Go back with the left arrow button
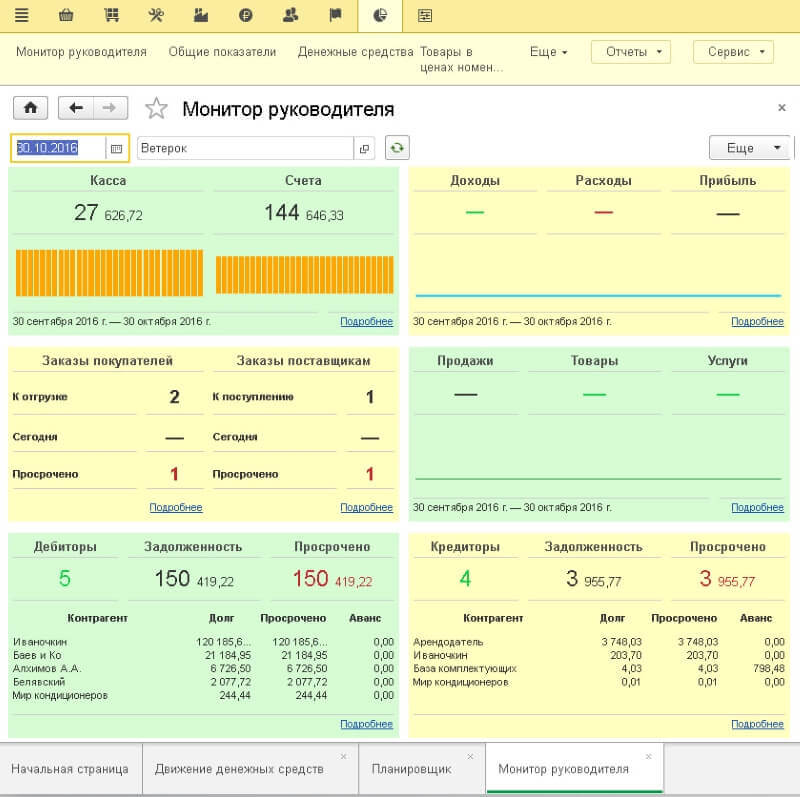This screenshot has height=797, width=800. pos(76,108)
